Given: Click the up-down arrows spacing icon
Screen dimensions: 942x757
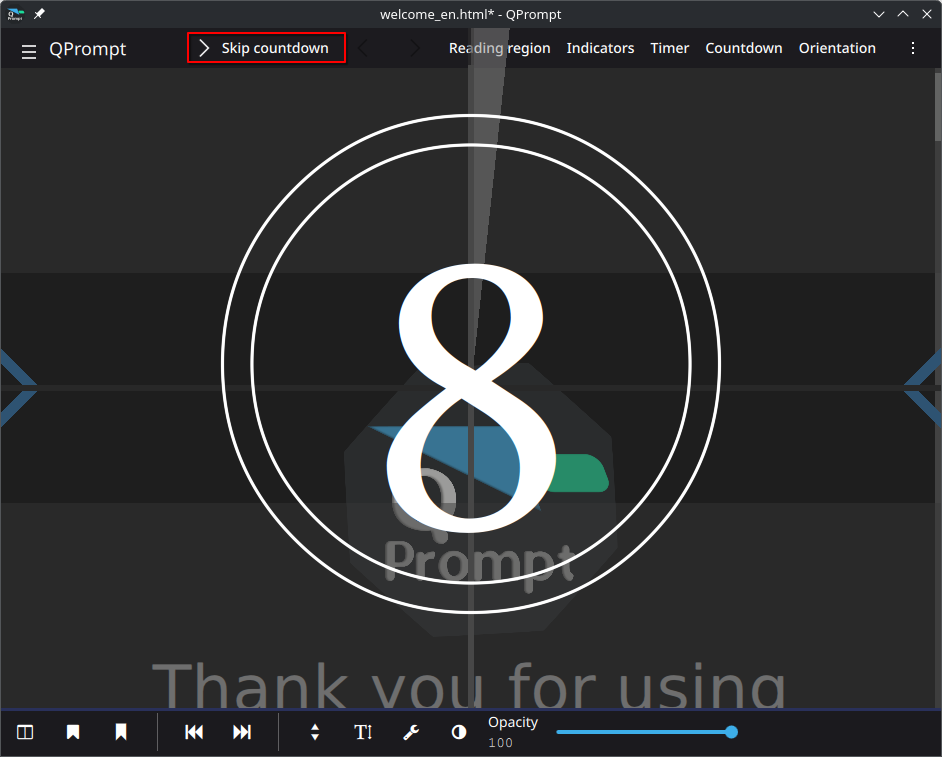Looking at the screenshot, I should coord(315,732).
